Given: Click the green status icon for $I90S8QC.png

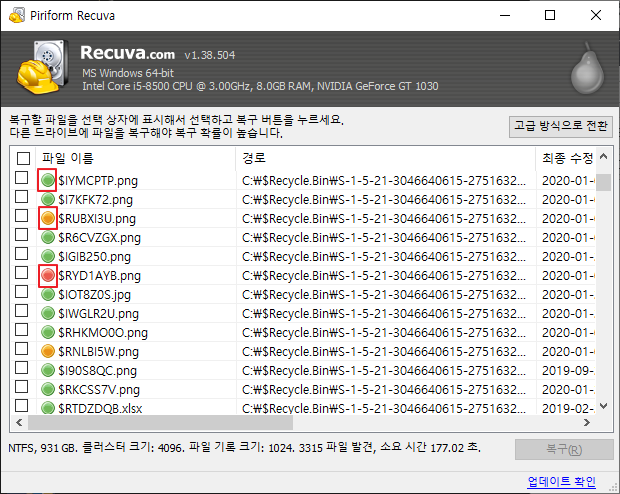Looking at the screenshot, I should [47, 370].
